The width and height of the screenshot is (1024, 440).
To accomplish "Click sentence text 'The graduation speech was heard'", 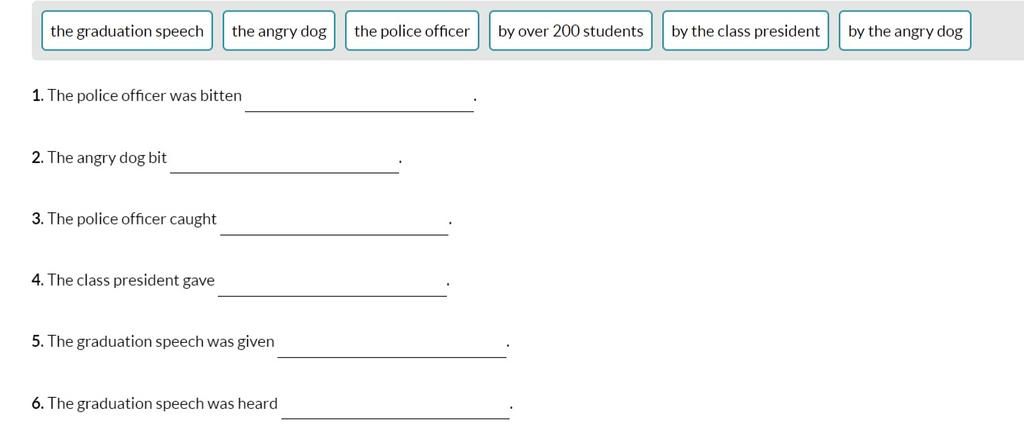I will click(163, 403).
